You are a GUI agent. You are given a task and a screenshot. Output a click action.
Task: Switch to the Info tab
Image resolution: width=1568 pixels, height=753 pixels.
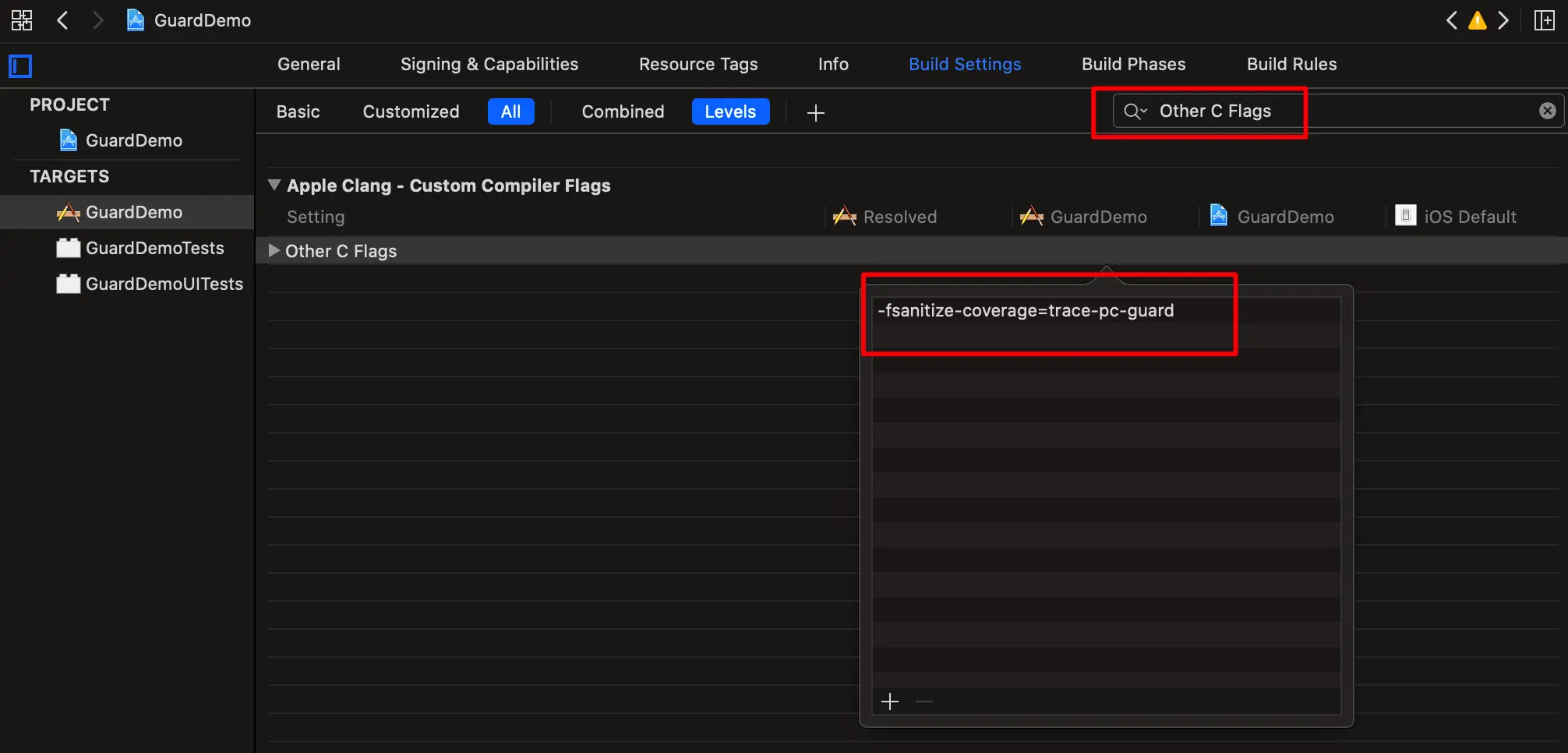point(833,65)
